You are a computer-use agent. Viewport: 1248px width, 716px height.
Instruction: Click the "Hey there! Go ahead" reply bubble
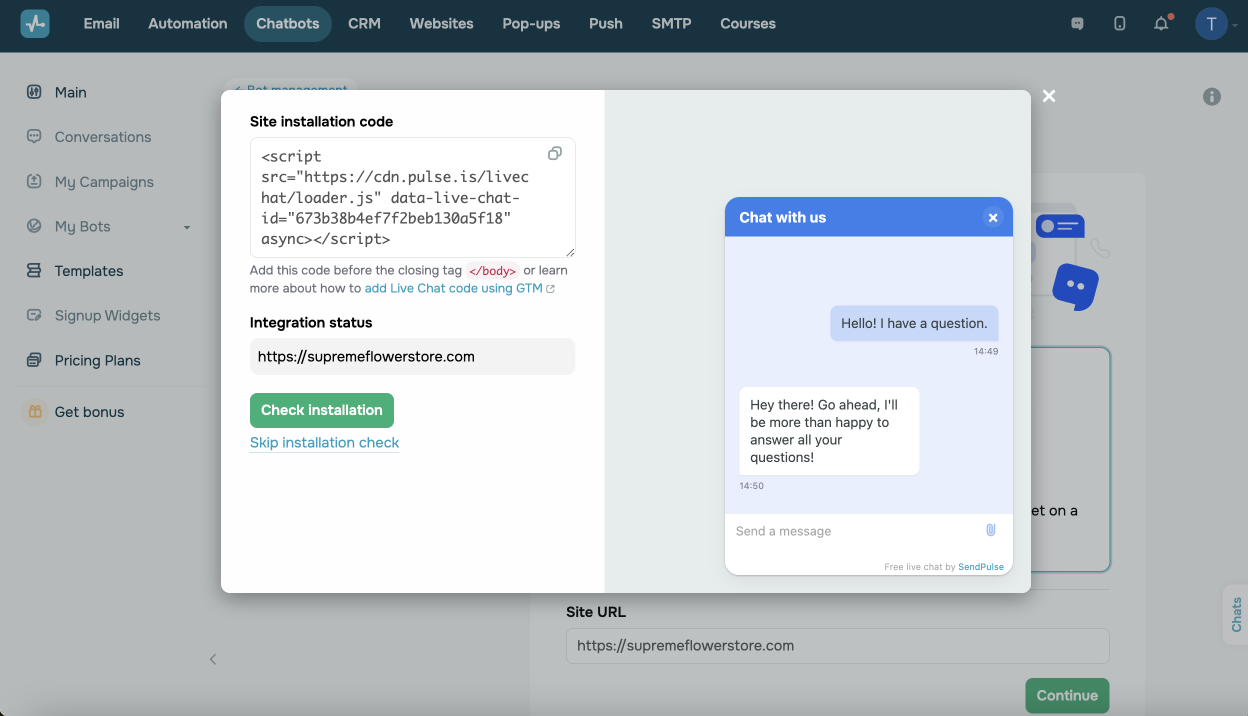click(829, 431)
